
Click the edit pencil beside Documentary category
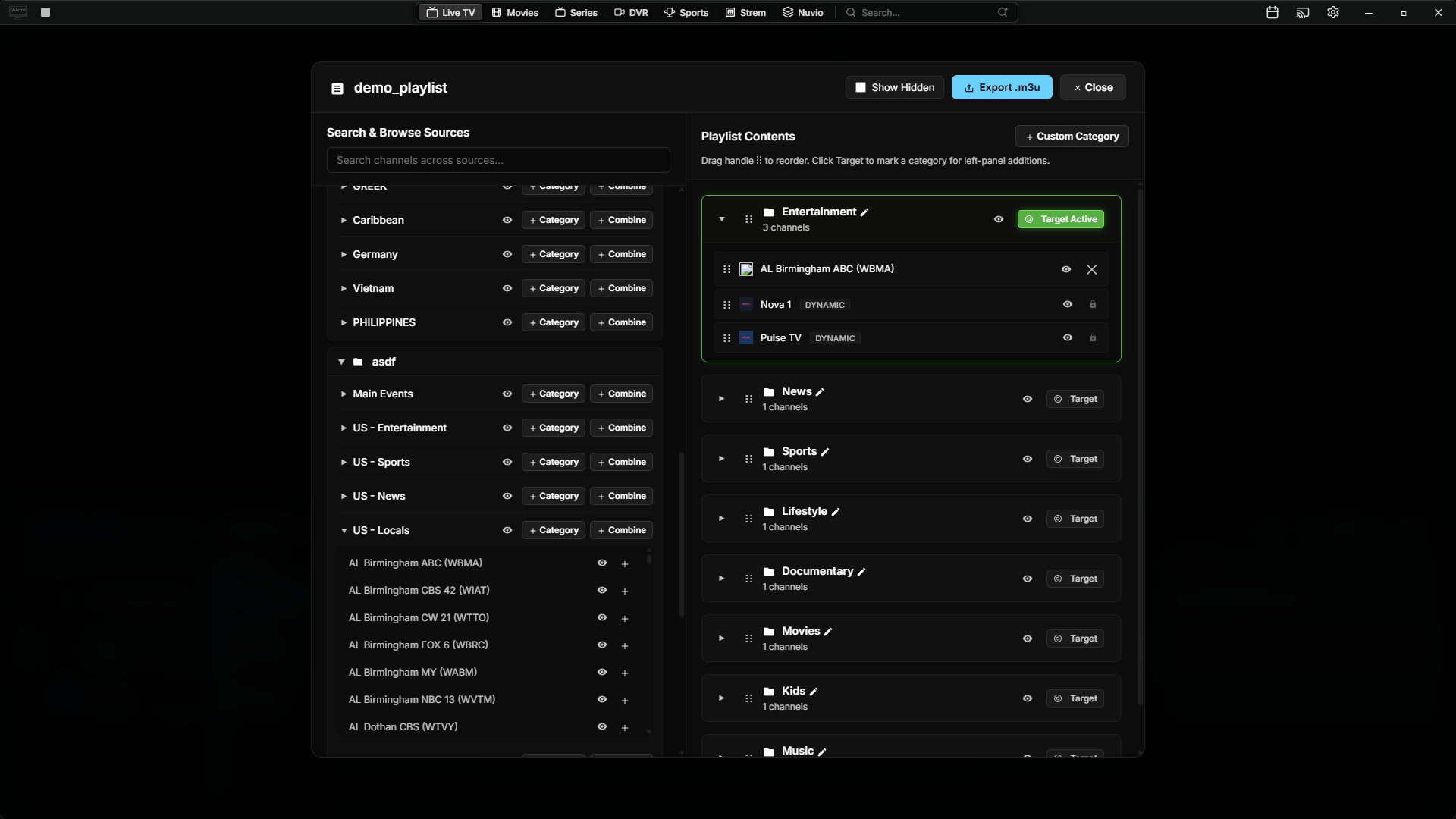click(861, 572)
